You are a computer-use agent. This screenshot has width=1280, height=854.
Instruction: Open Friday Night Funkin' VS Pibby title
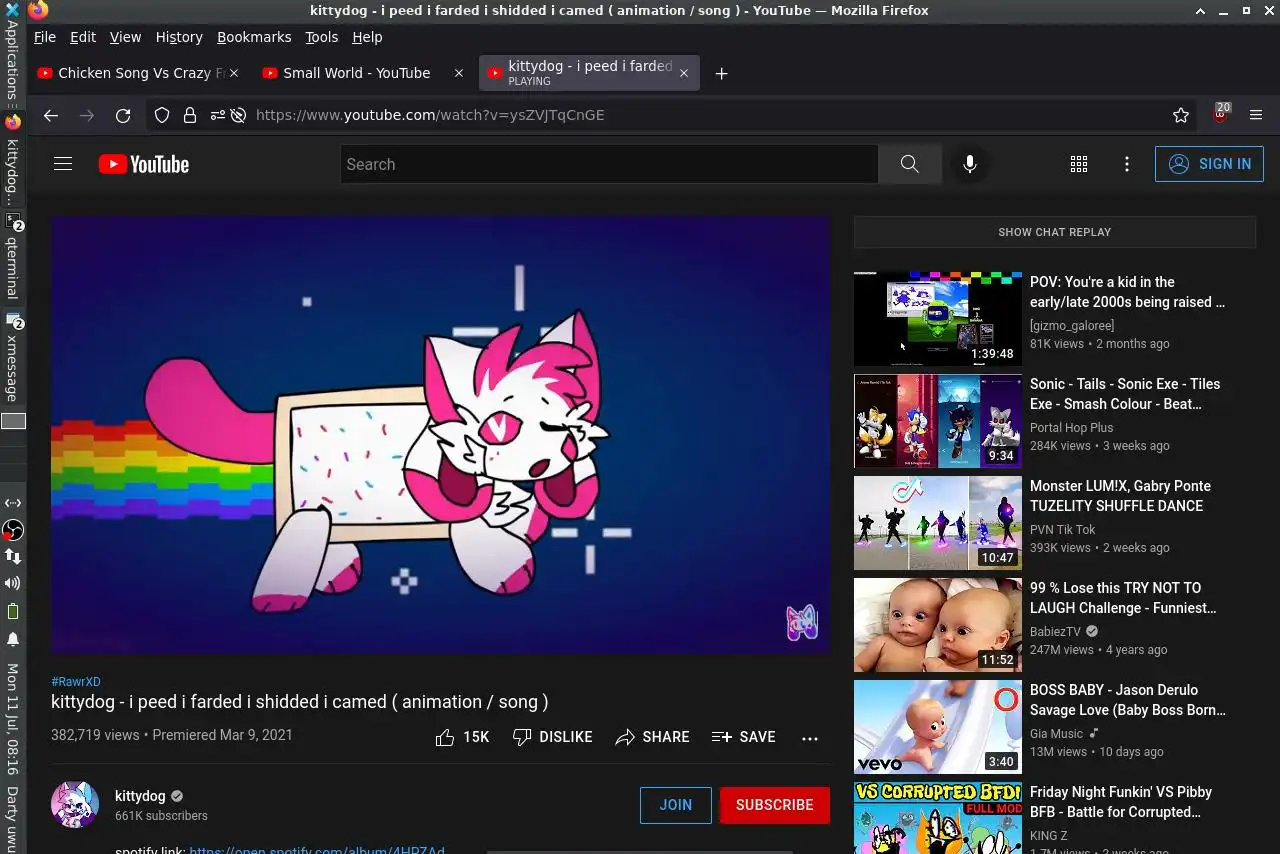[x=1121, y=802]
